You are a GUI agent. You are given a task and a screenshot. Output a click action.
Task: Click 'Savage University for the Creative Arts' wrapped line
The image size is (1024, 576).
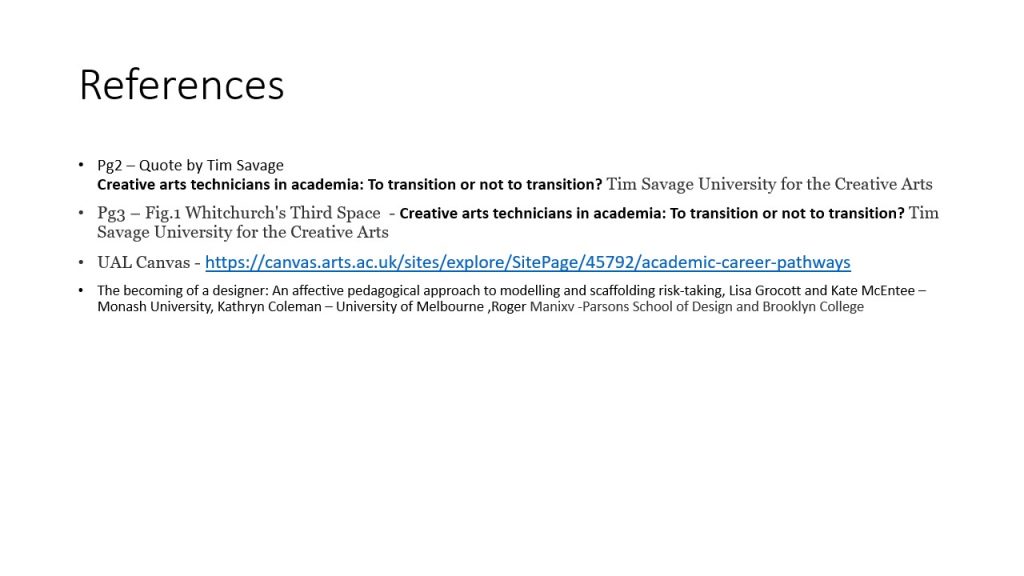(x=243, y=232)
